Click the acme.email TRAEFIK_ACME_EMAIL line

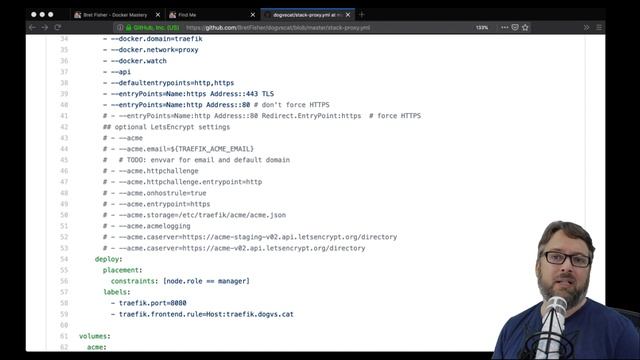[178, 149]
